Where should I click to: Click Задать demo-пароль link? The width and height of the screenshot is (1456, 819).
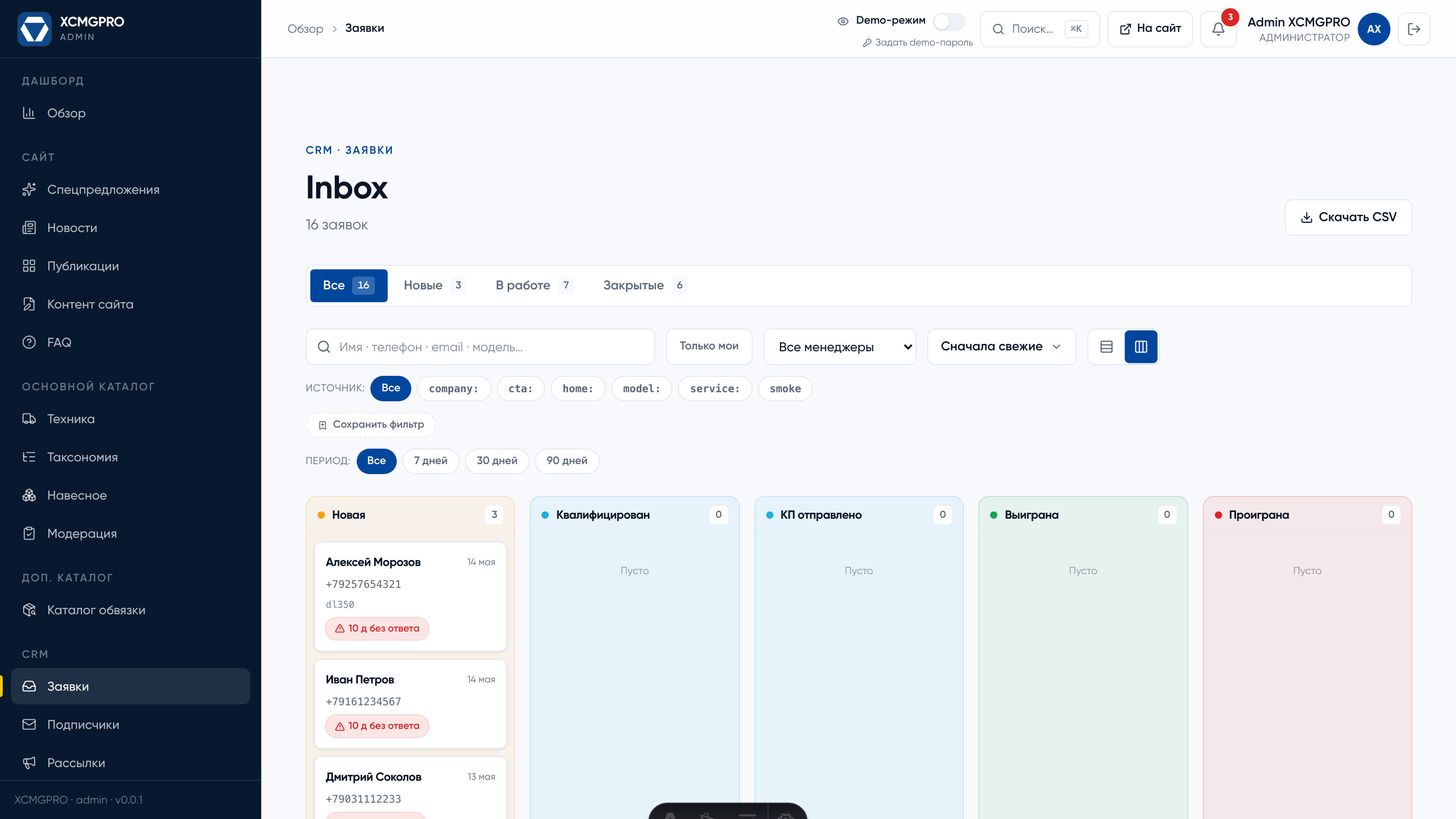[x=917, y=42]
